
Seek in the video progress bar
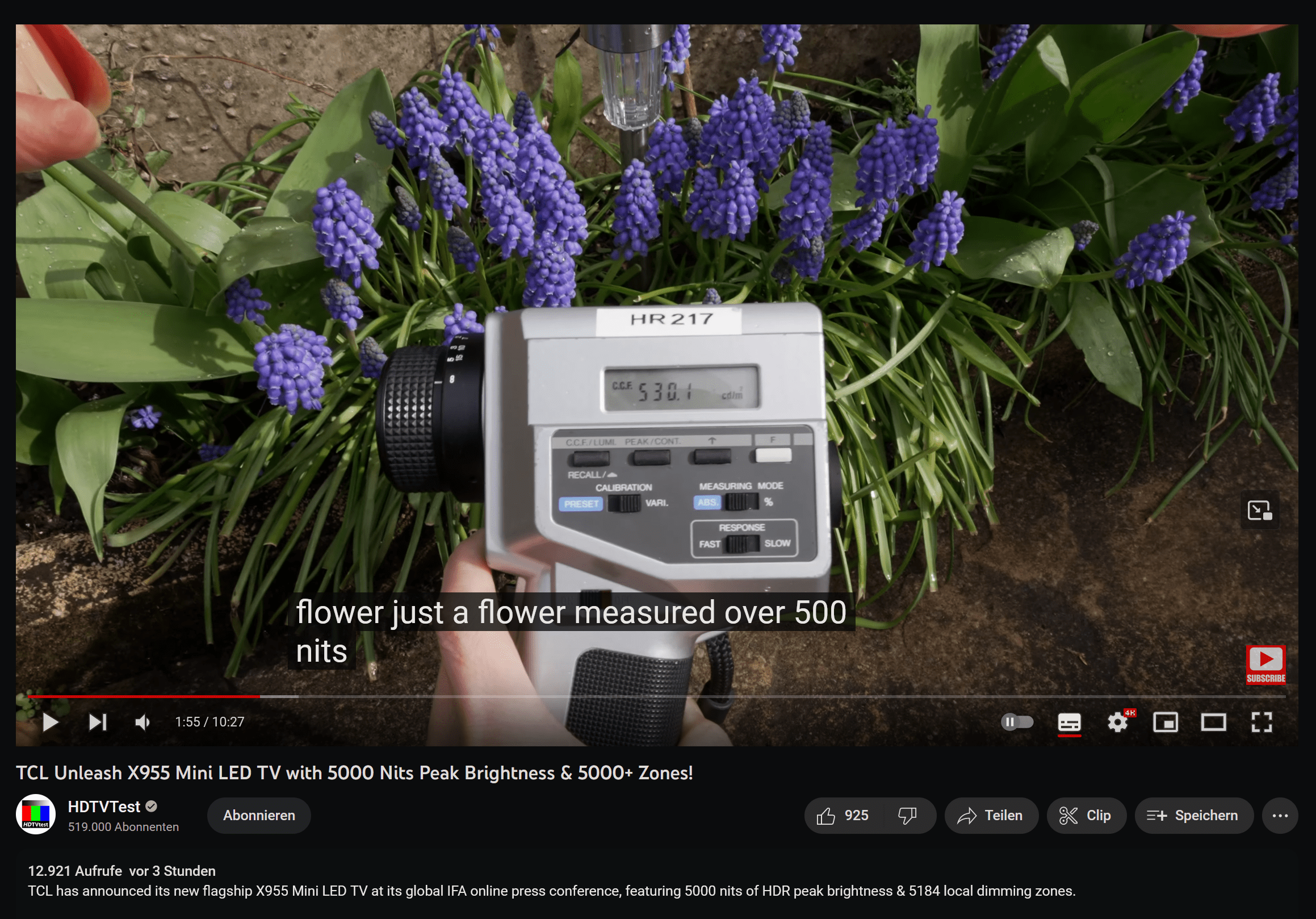656,696
